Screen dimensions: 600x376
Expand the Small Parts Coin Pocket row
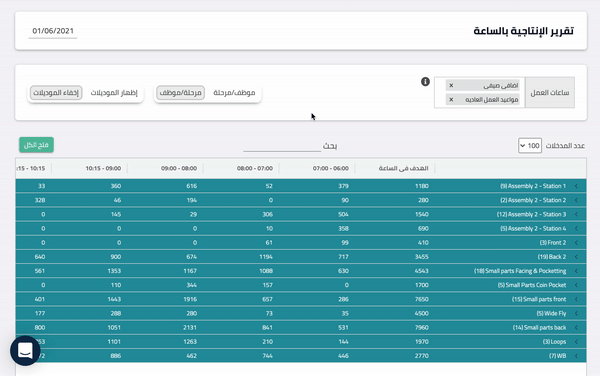click(x=576, y=285)
